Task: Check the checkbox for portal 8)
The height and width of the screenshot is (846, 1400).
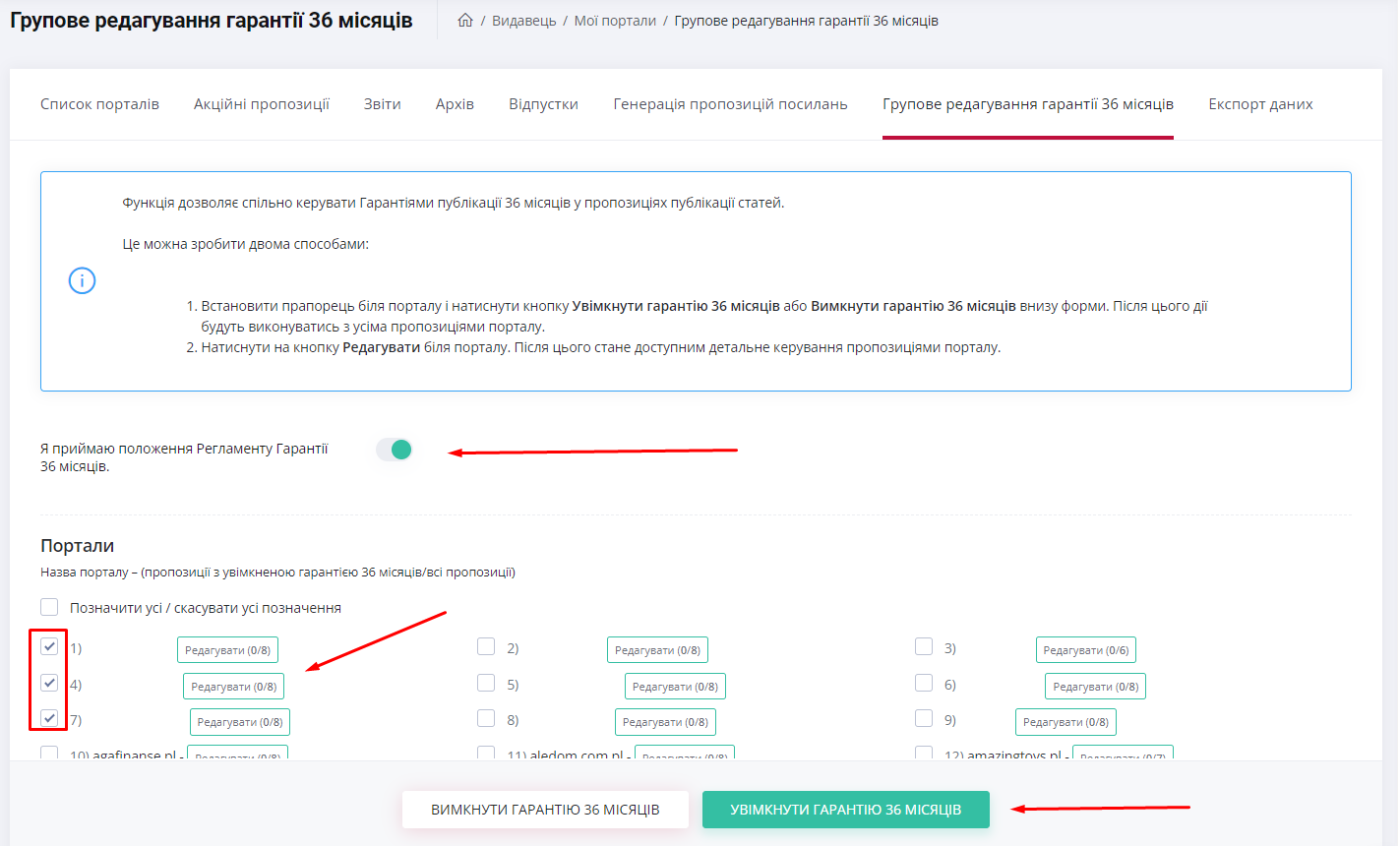Action: point(486,718)
